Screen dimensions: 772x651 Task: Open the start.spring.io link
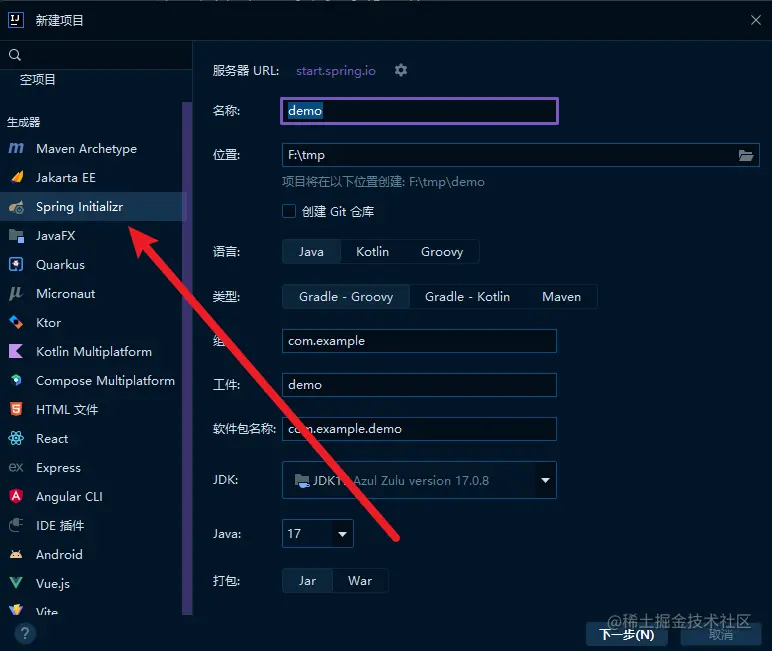(336, 70)
